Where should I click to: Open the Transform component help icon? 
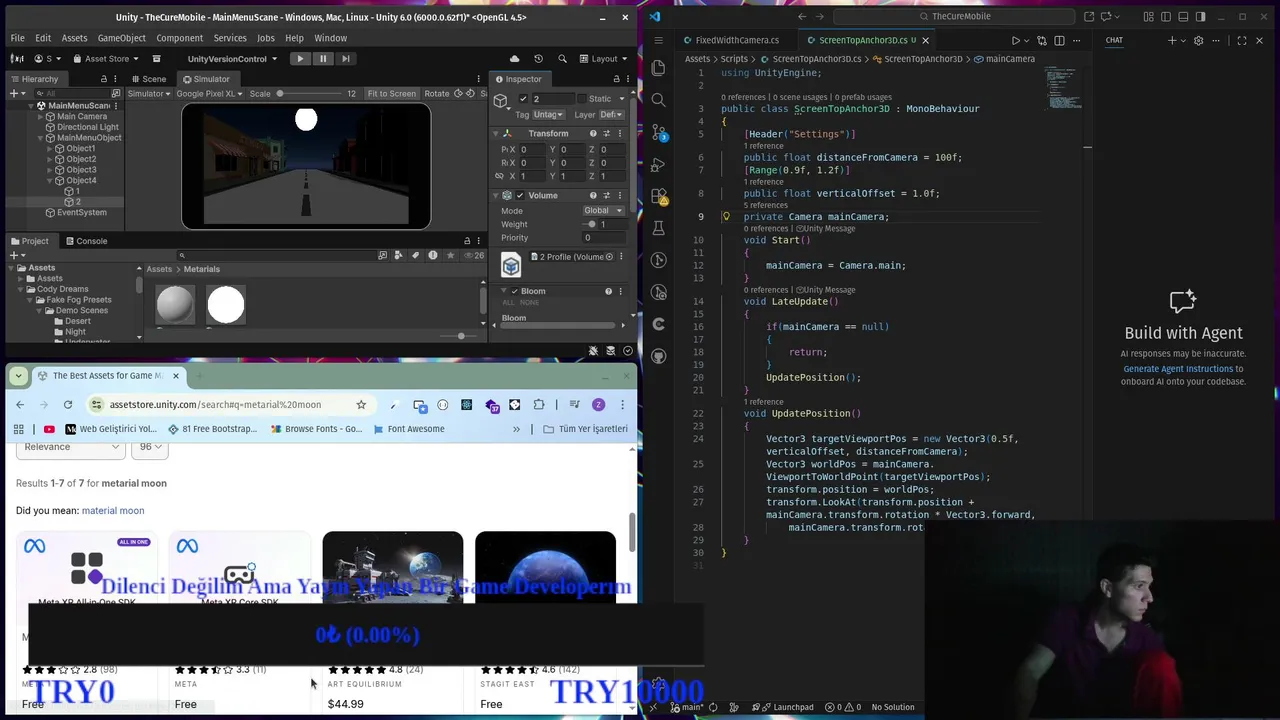click(x=593, y=134)
